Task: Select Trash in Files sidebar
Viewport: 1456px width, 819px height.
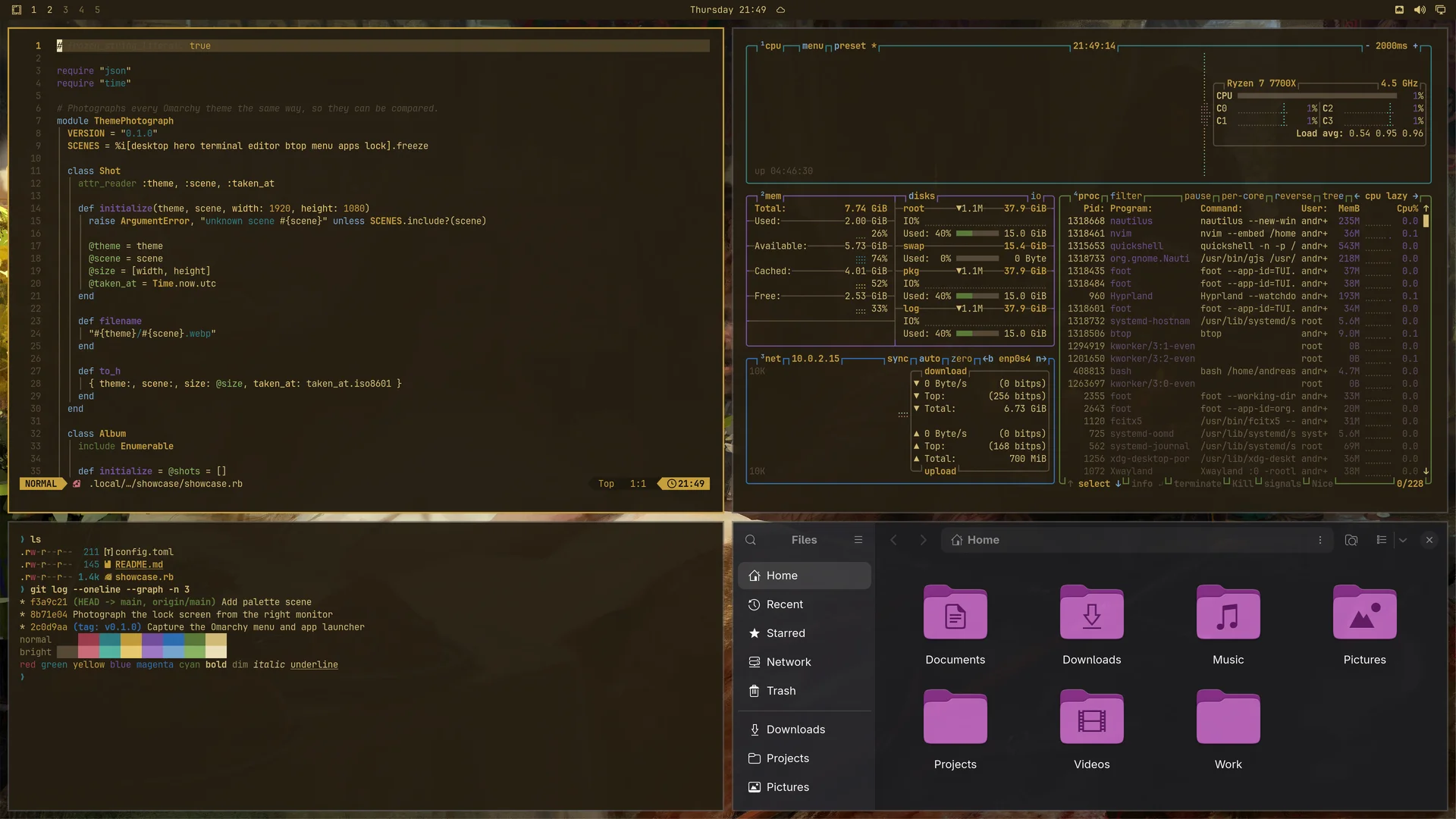Action: tap(805, 691)
